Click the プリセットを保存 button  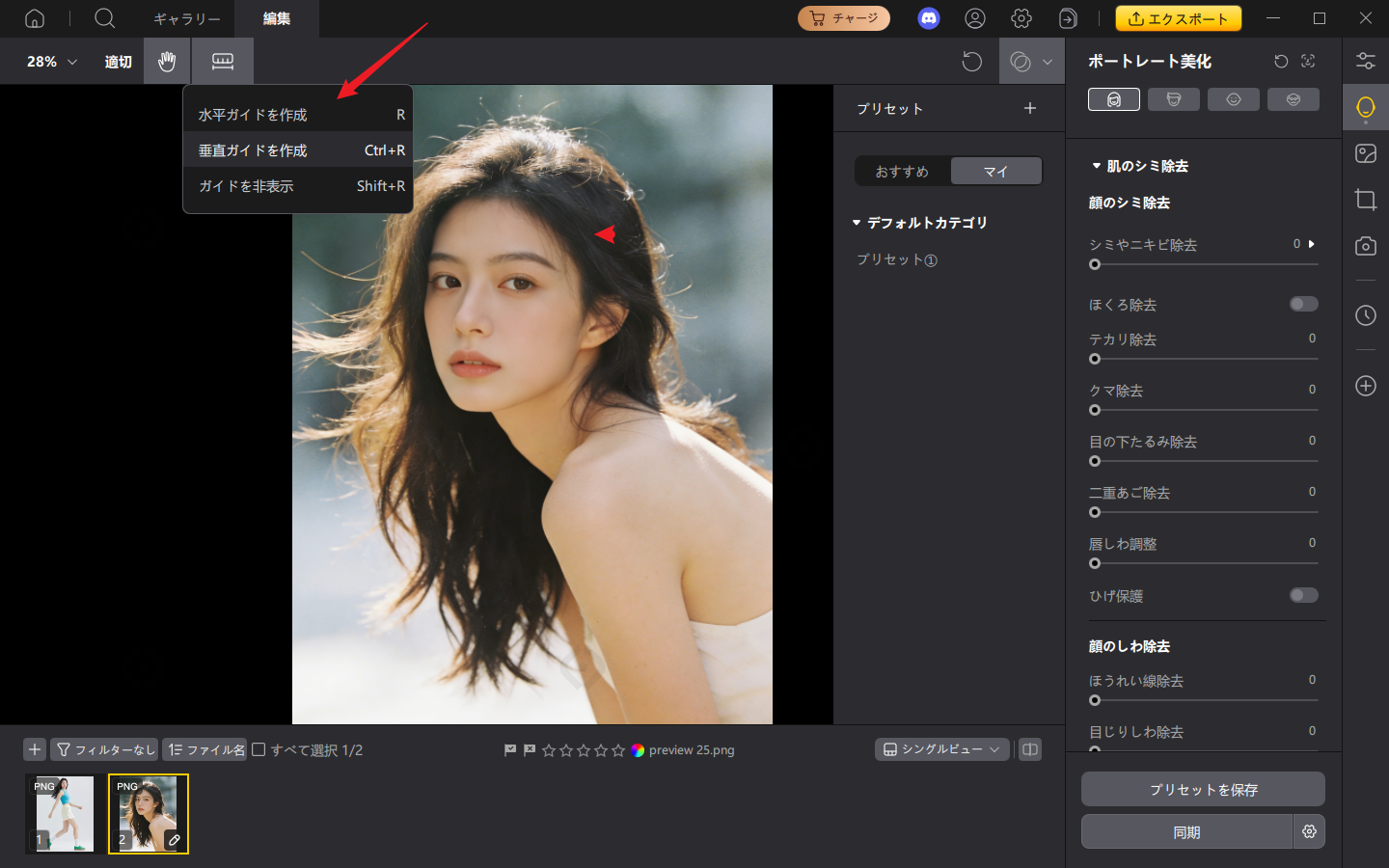coord(1203,789)
